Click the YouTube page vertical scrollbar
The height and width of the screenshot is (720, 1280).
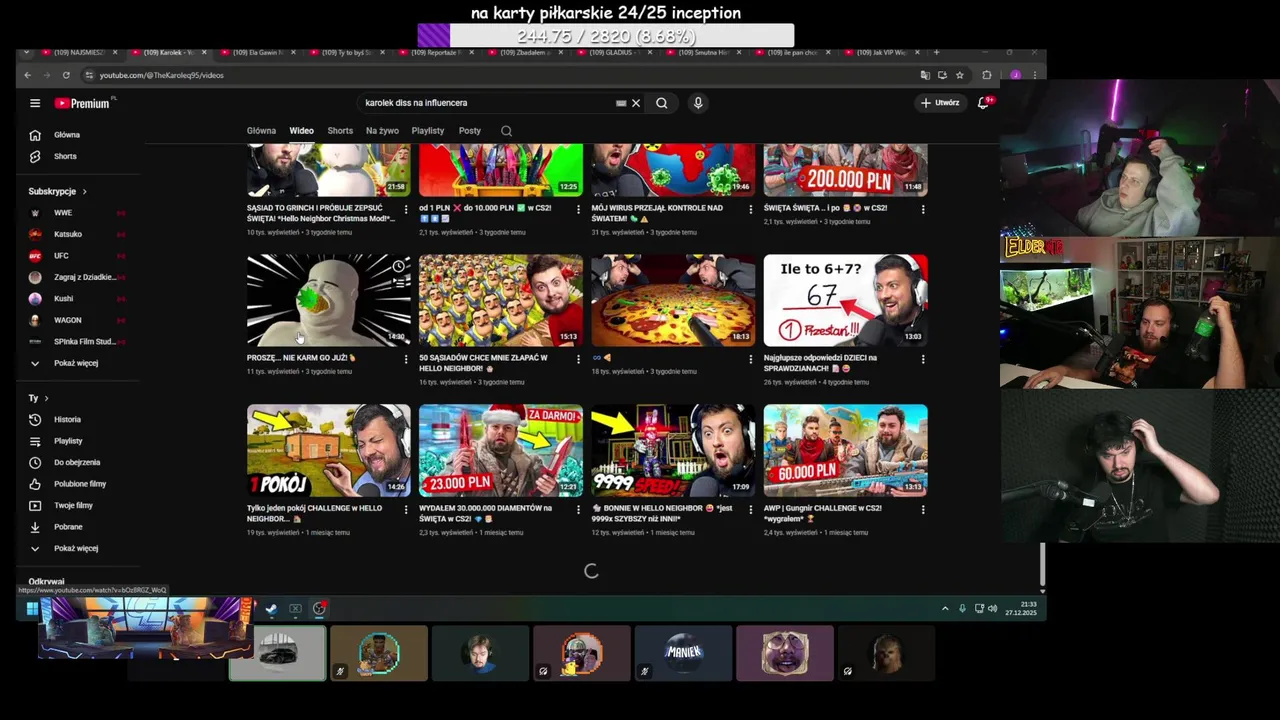point(1042,565)
